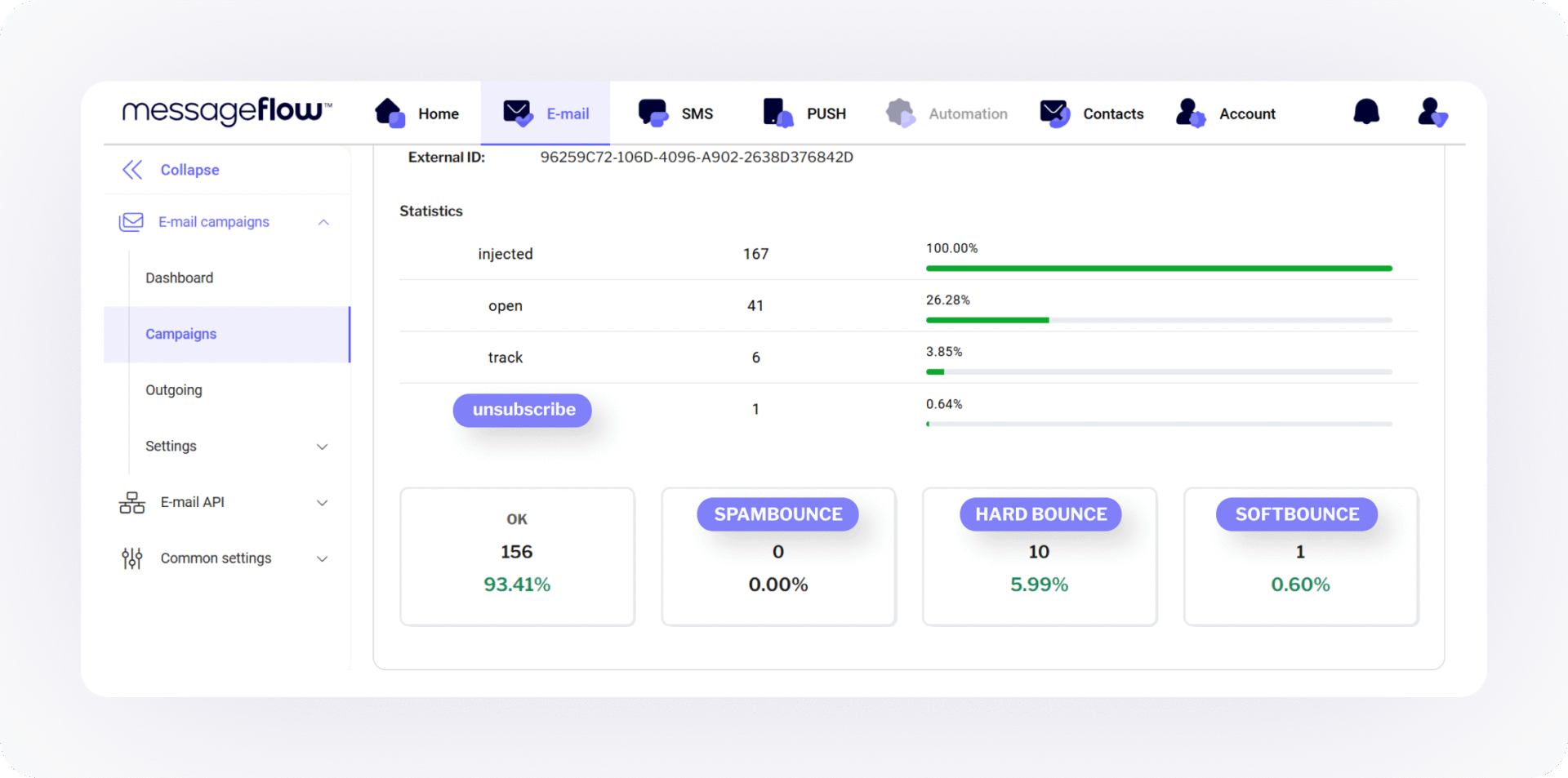Click the E-mail API network icon
Viewport: 1568px width, 778px height.
pyautogui.click(x=131, y=502)
